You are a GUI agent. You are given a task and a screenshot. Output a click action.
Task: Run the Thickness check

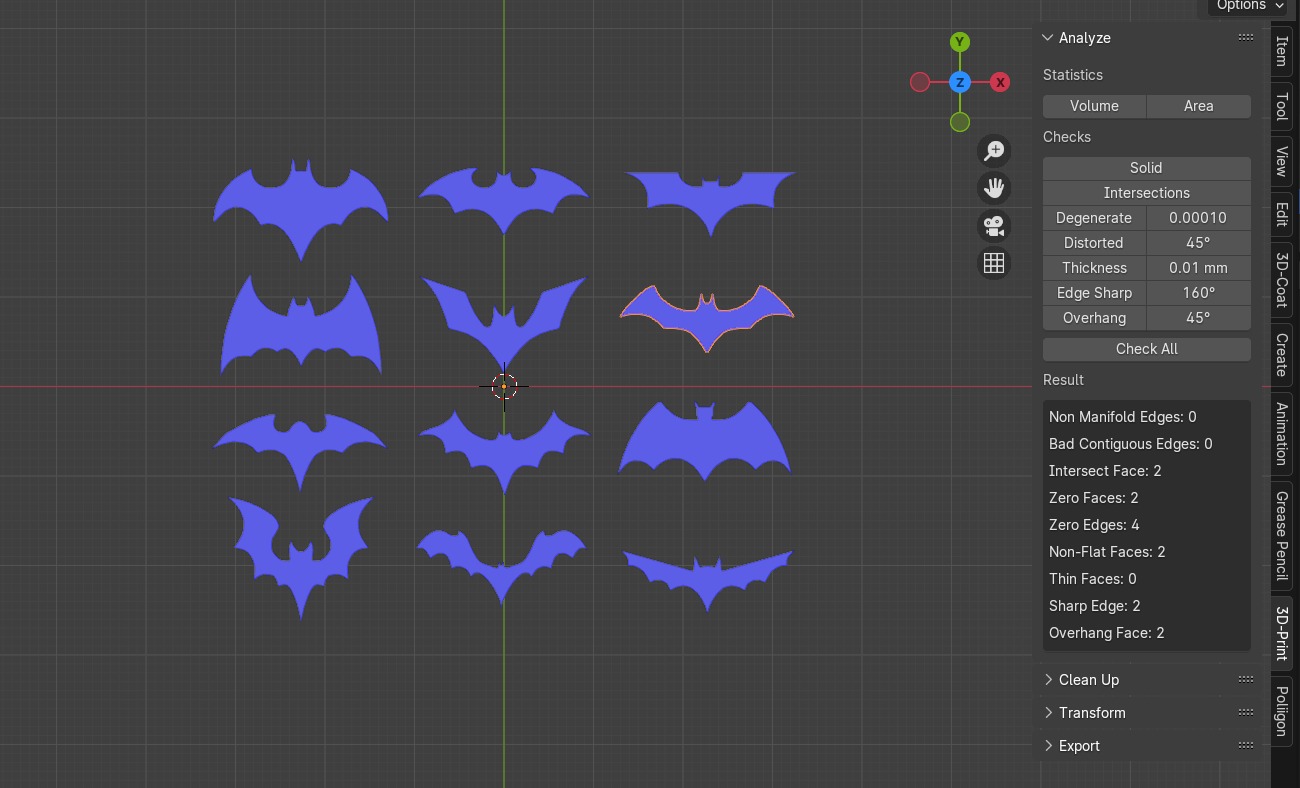(x=1094, y=268)
